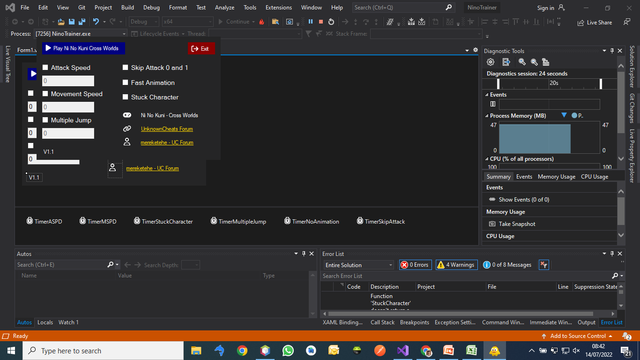Click Reset View icon in Diagnostic Tools
The width and height of the screenshot is (640, 360).
[546, 62]
